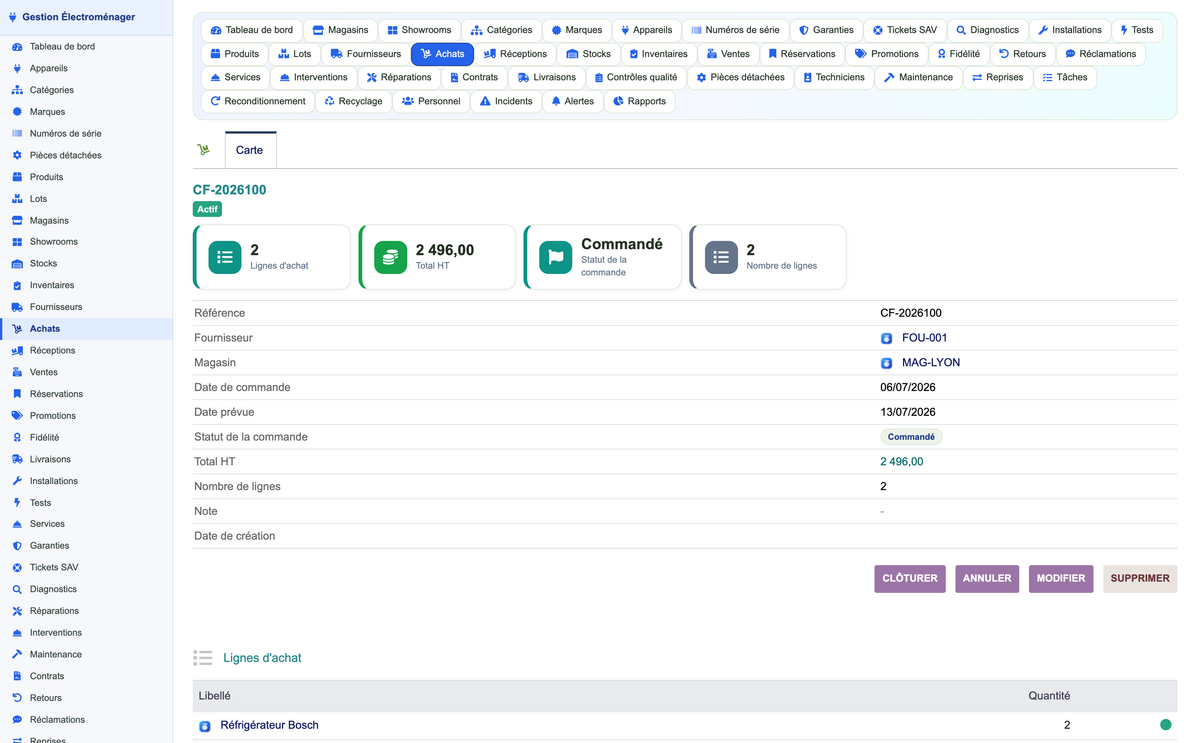Click the order date 06/07/2026

coord(908,387)
